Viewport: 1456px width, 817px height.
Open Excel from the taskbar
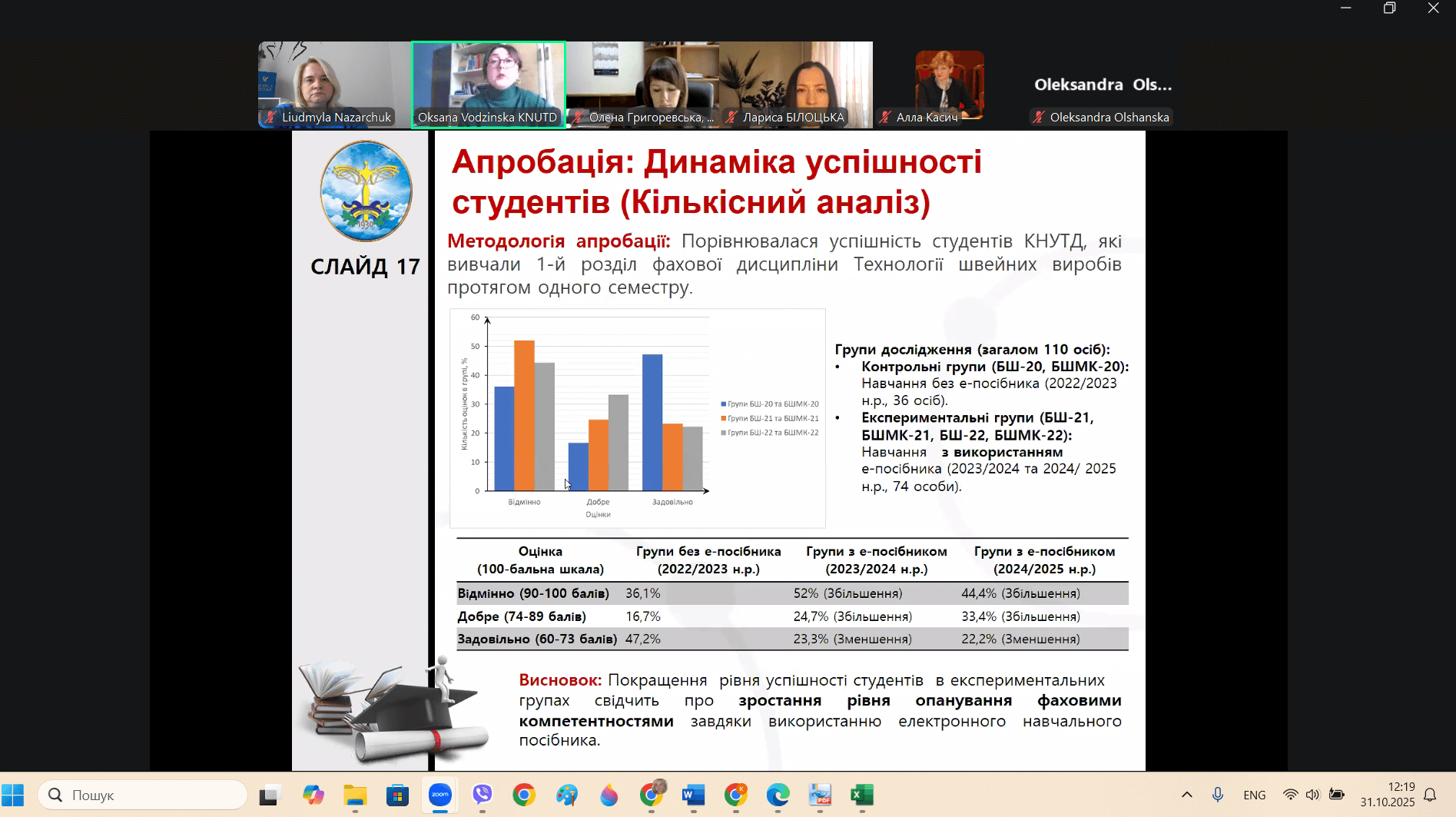(862, 795)
